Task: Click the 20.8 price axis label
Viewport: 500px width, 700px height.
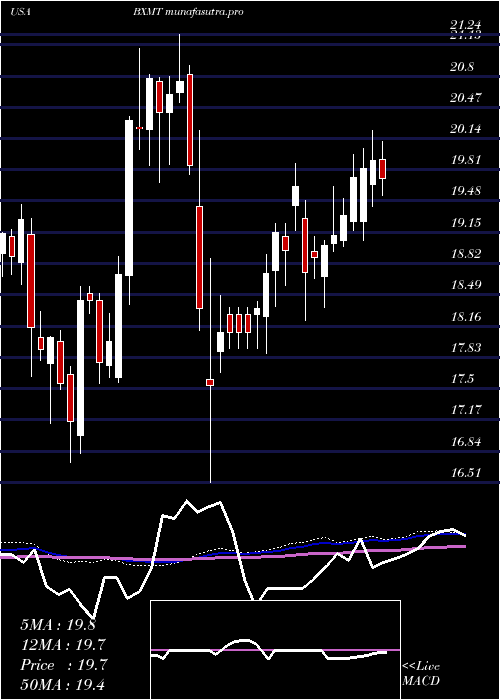Action: coord(462,67)
